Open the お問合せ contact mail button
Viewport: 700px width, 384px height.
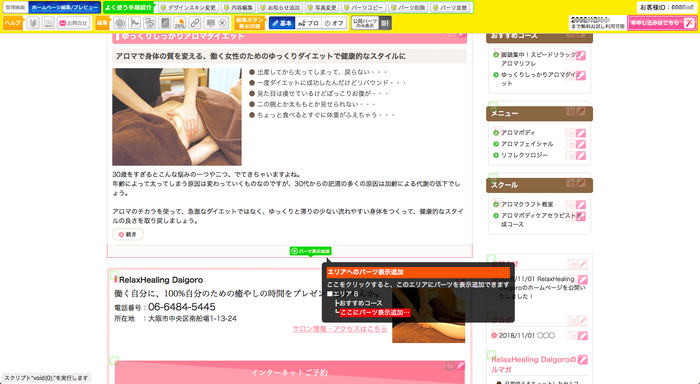coord(74,23)
